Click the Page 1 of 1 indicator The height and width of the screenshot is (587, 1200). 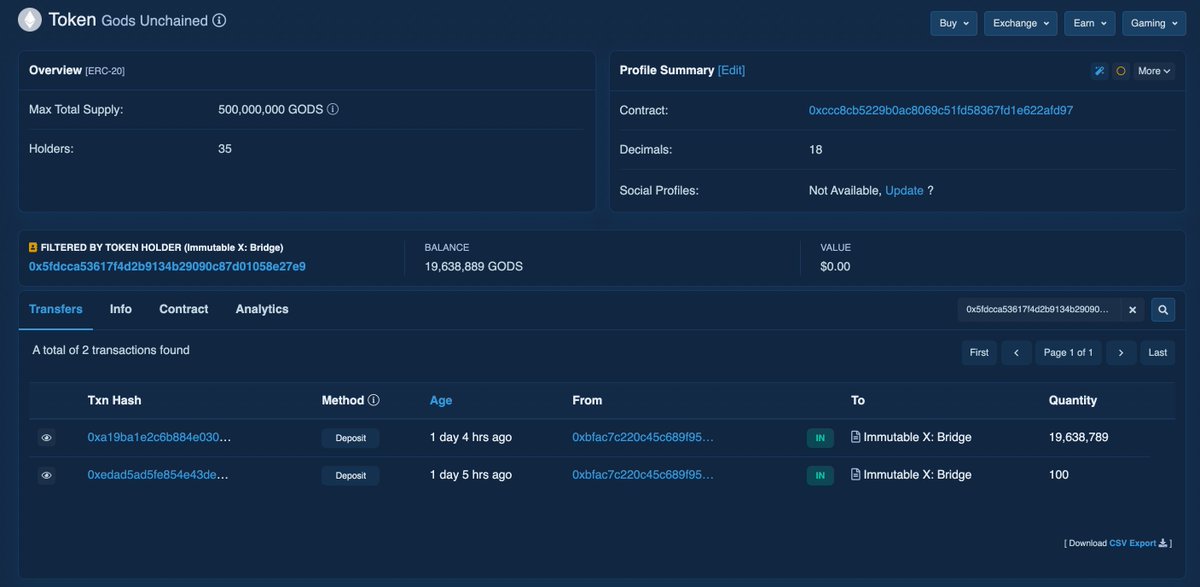(1069, 352)
